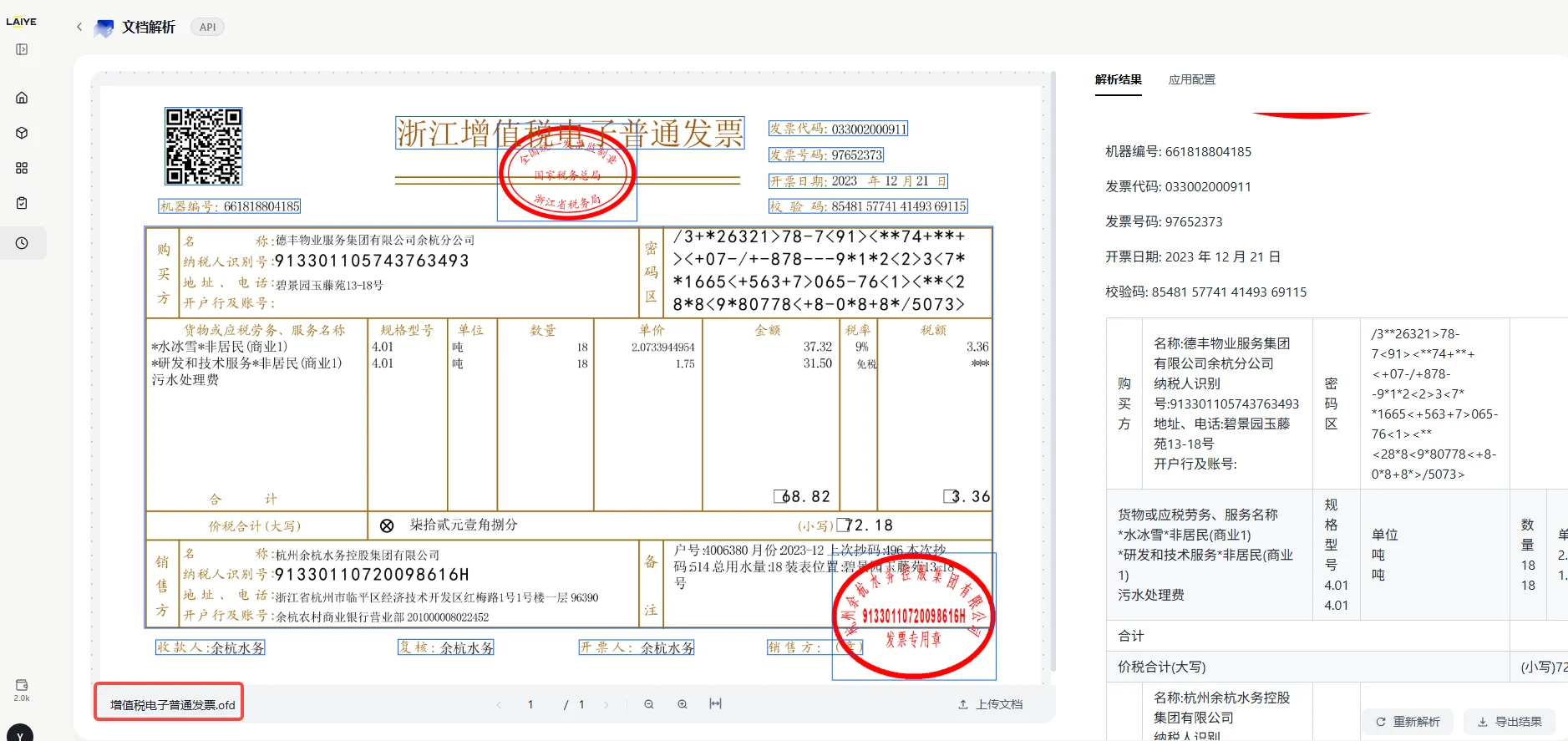
Task: Click result cell 名称:杭州余杭水务控股集团有限公司
Action: [x=1221, y=708]
